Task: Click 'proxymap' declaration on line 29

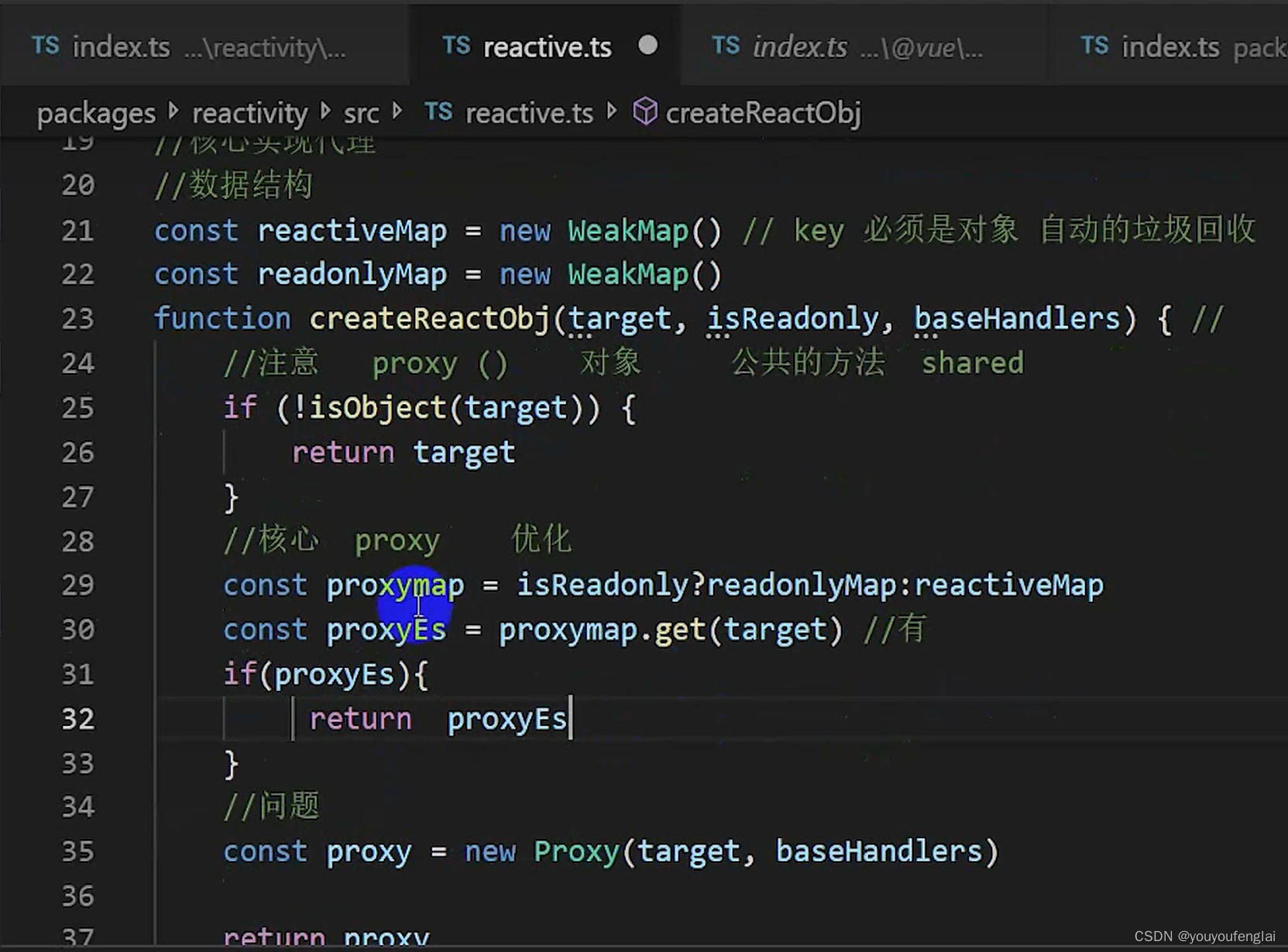Action: (x=395, y=586)
